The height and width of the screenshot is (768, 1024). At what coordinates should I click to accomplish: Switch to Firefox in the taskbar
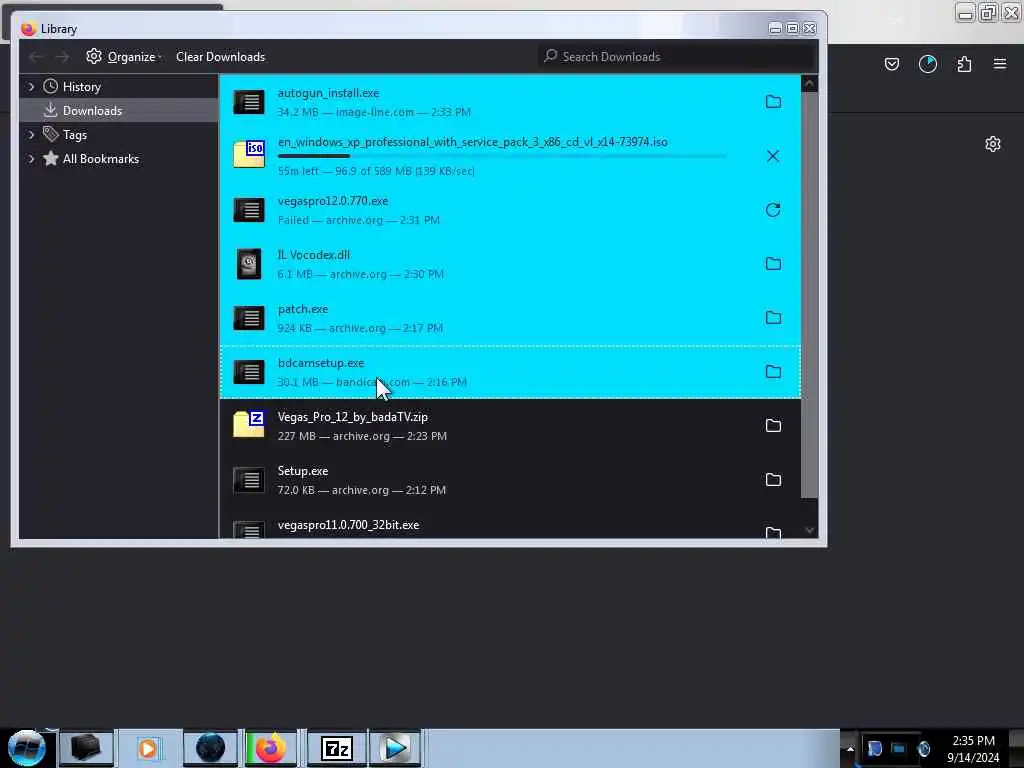(x=271, y=748)
